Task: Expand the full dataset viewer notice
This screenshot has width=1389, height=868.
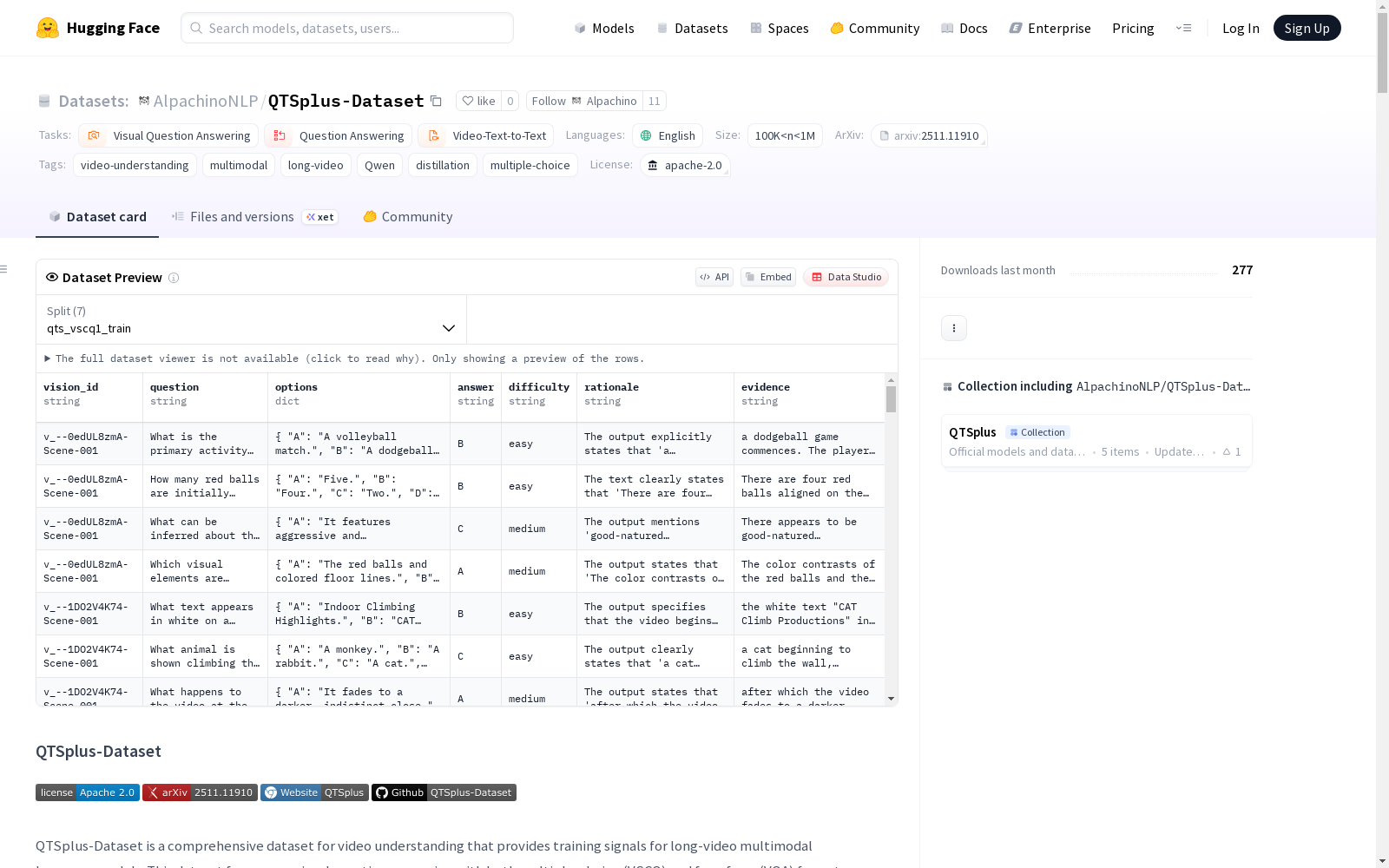Action: pyautogui.click(x=345, y=358)
